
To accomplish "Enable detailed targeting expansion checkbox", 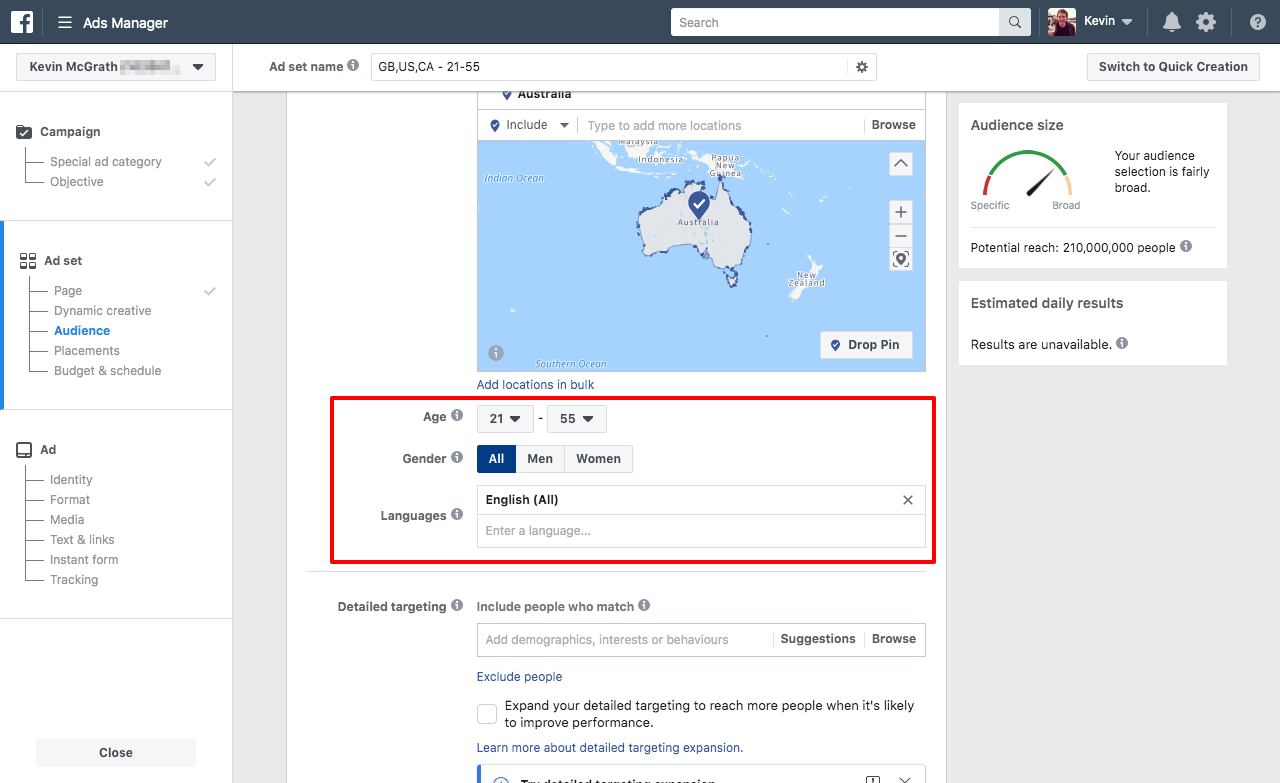I will 487,713.
